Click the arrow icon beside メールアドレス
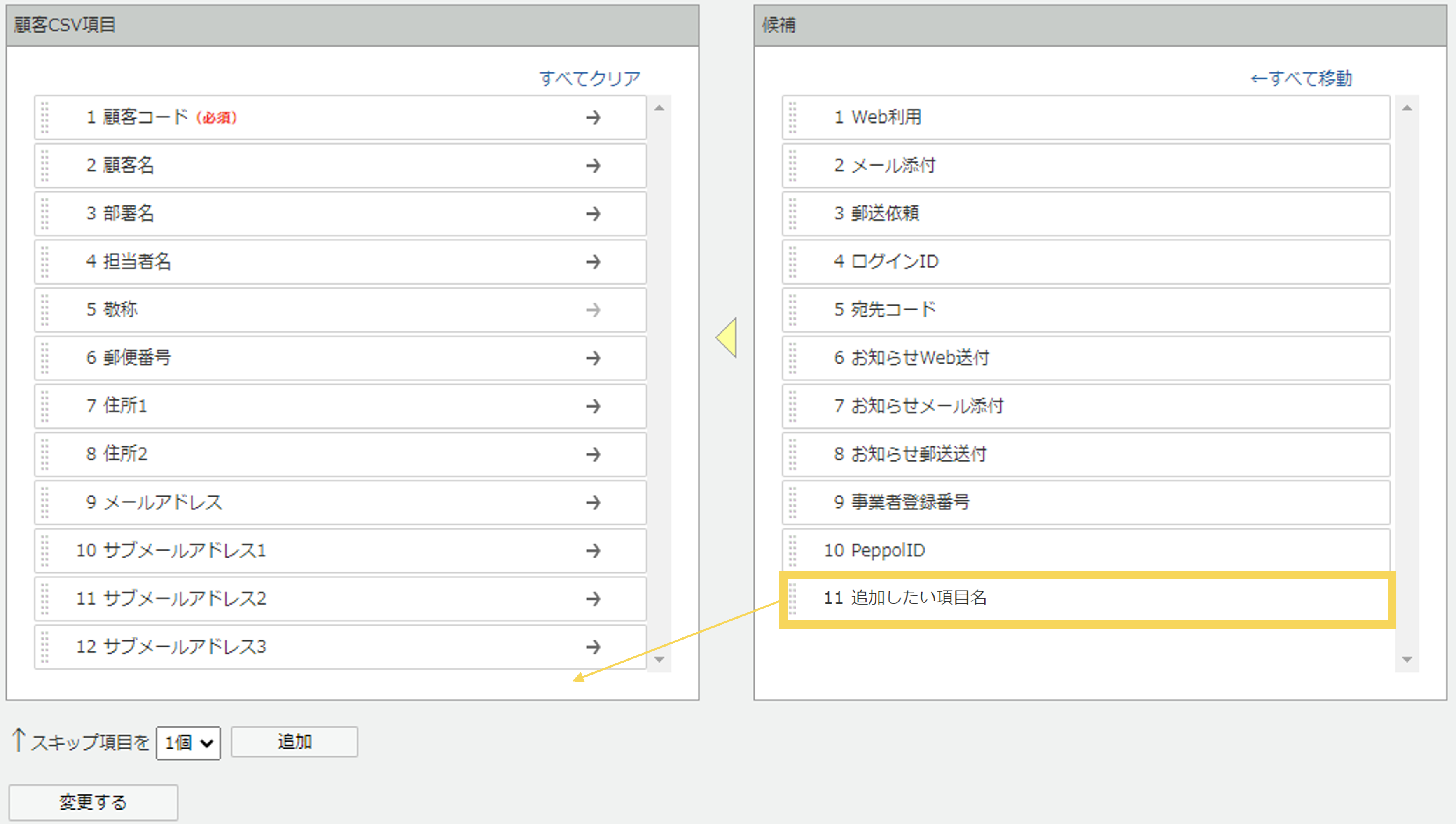This screenshot has height=824, width=1456. tap(592, 502)
